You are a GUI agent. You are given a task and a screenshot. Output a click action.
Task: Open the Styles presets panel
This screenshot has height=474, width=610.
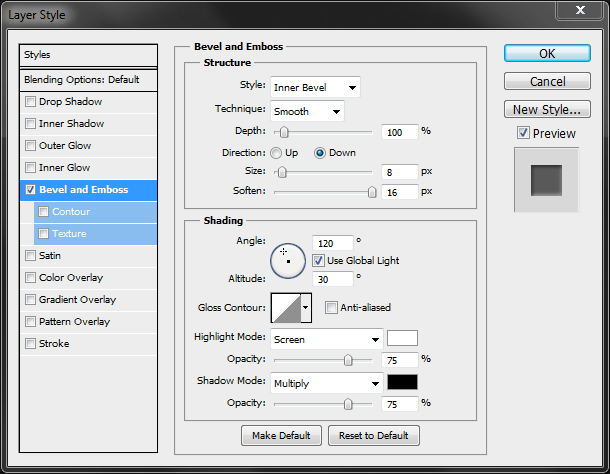coord(88,55)
